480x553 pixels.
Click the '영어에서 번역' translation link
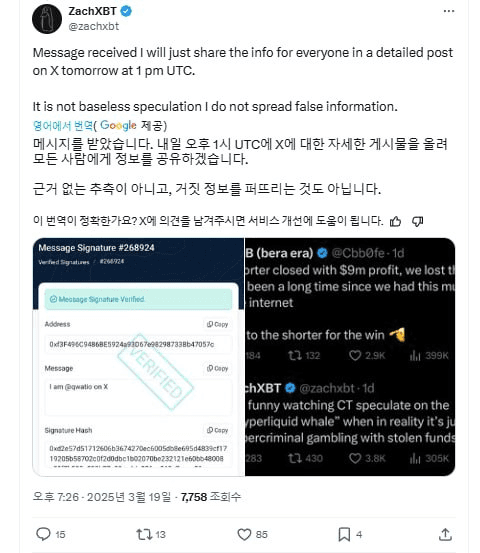coord(63,125)
